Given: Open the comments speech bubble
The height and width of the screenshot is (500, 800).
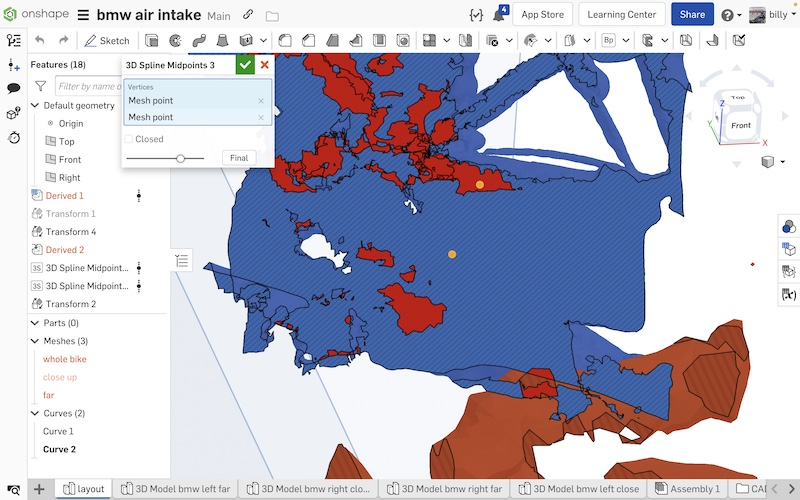Looking at the screenshot, I should [14, 88].
